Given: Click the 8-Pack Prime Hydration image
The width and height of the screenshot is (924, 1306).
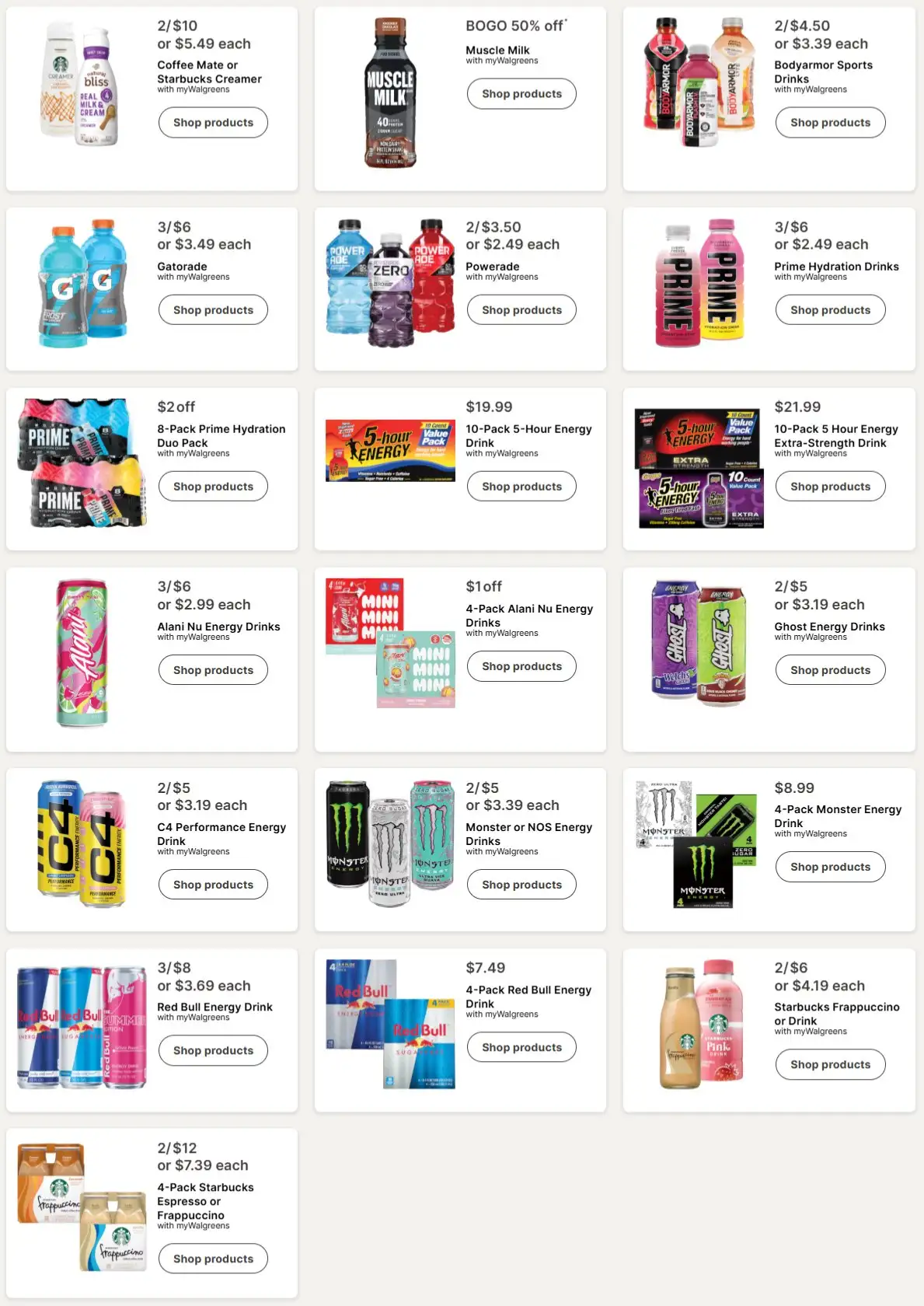Looking at the screenshot, I should pyautogui.click(x=82, y=463).
